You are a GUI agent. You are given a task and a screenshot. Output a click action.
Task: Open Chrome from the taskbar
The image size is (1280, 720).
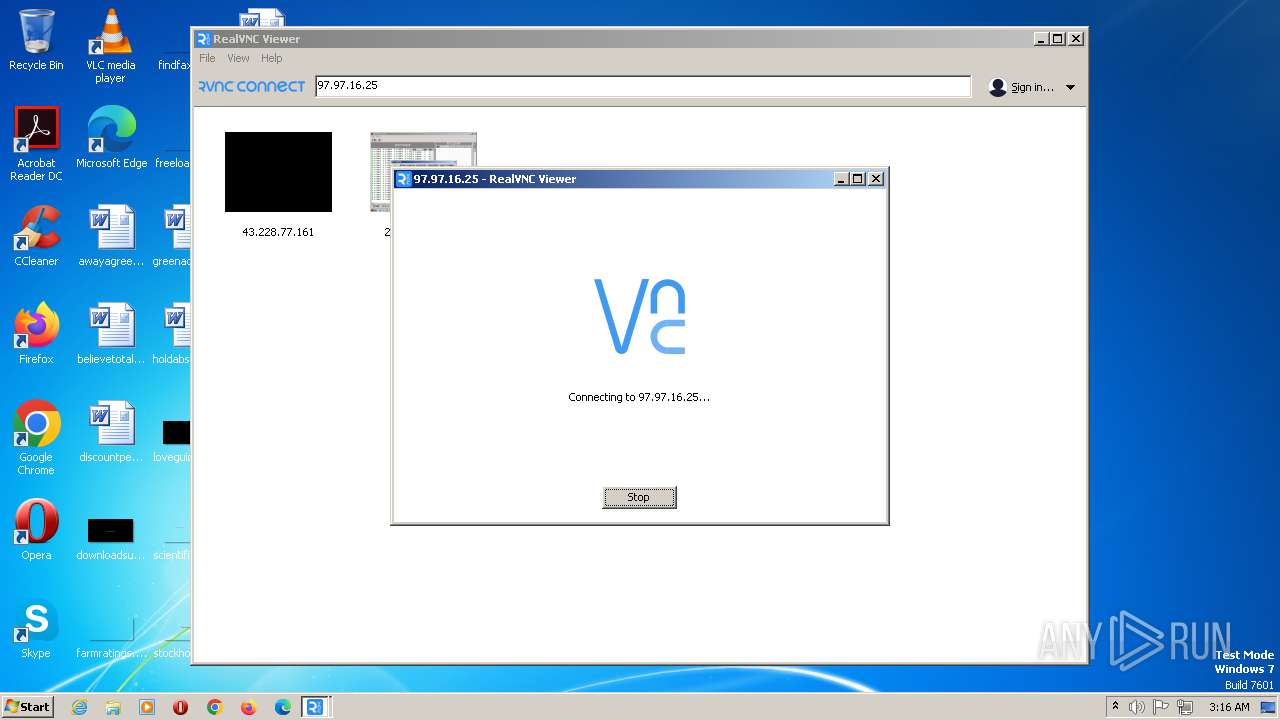214,707
